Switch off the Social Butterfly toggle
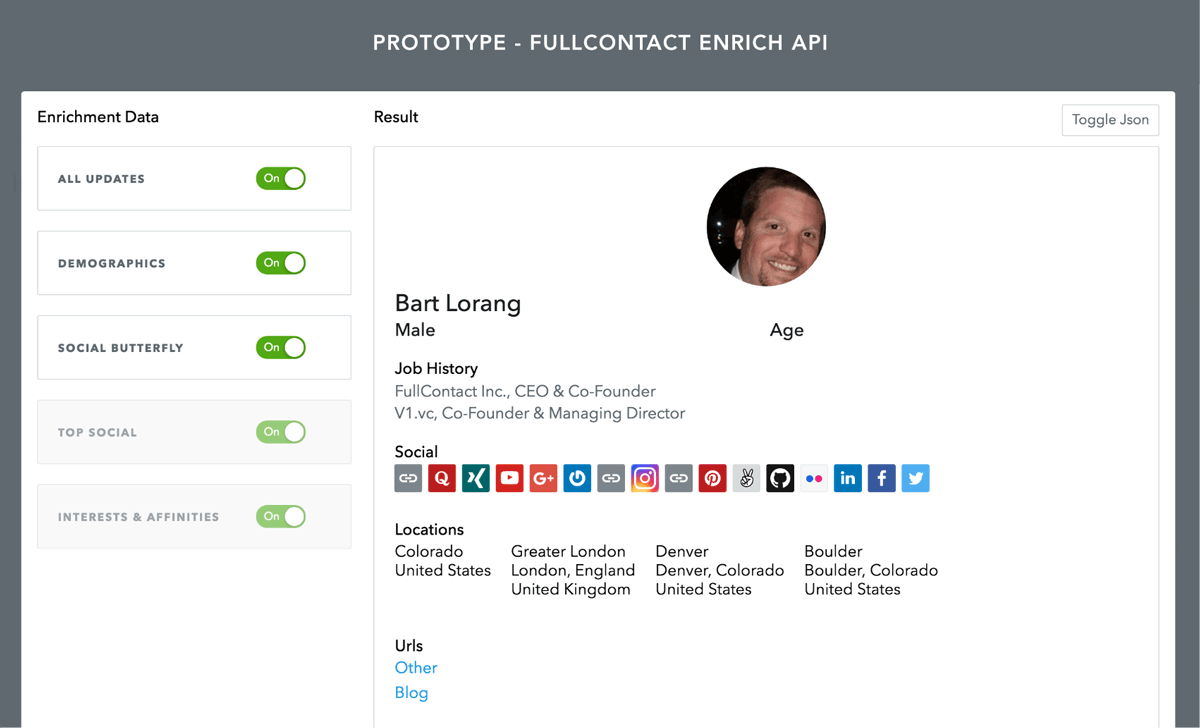This screenshot has width=1200, height=728. click(281, 347)
